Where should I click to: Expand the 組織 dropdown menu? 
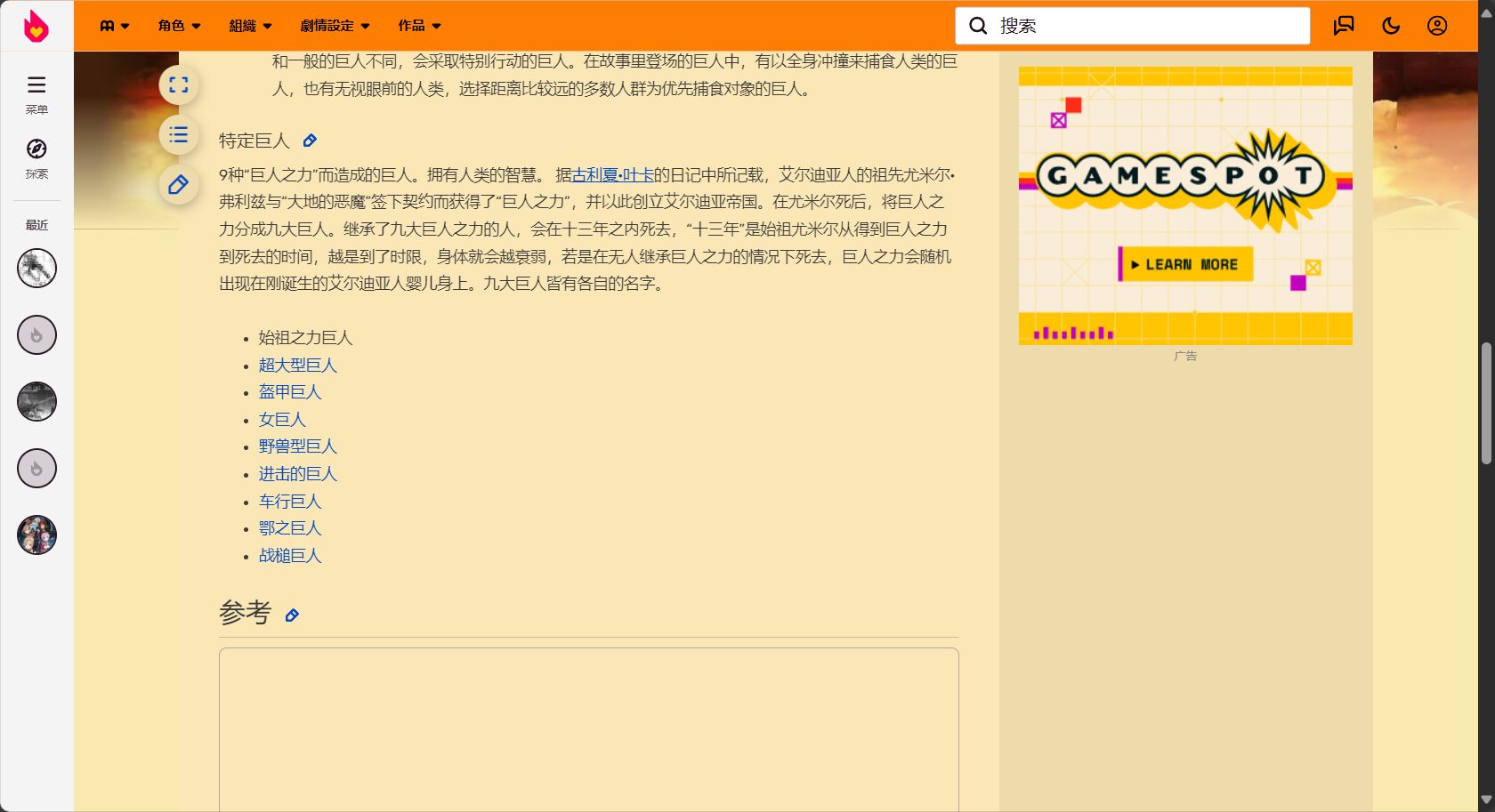point(250,26)
